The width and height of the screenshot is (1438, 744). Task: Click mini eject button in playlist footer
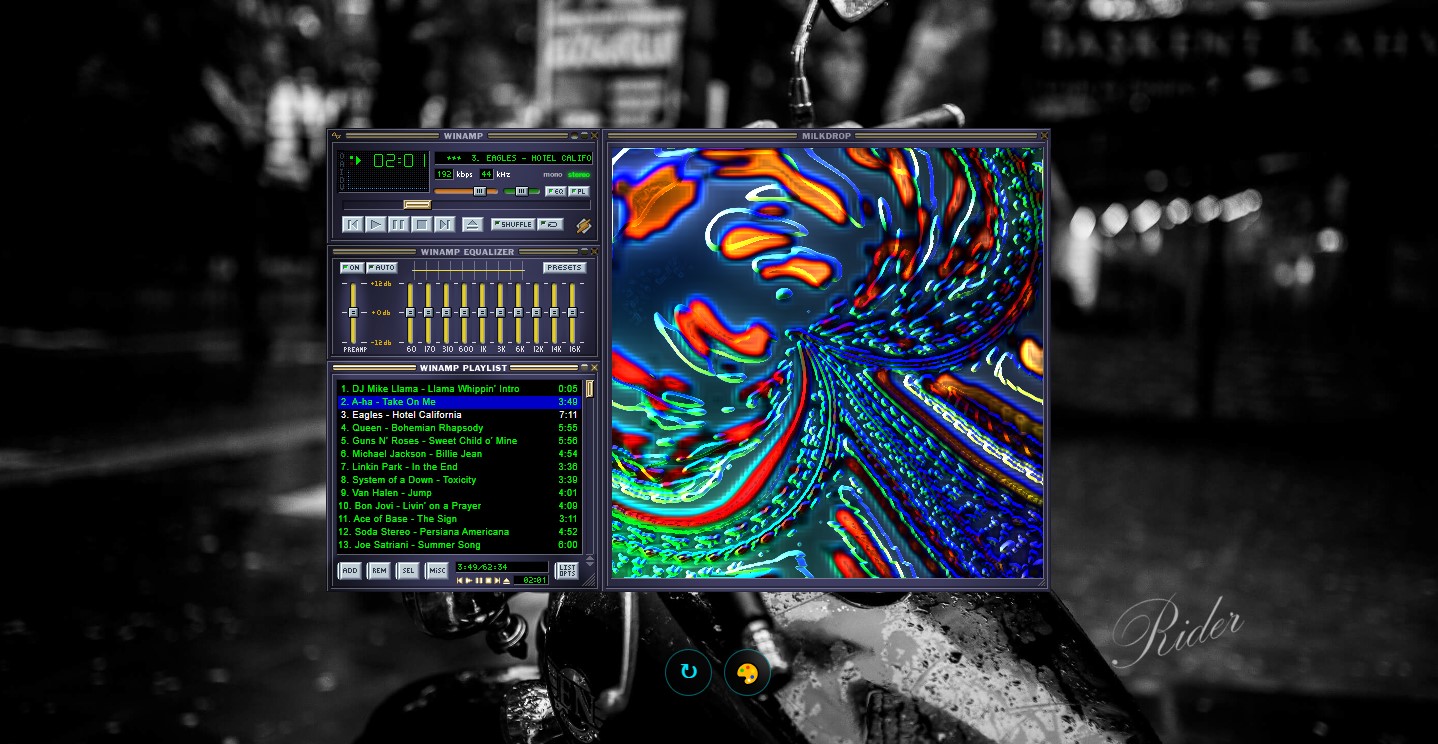click(x=506, y=580)
